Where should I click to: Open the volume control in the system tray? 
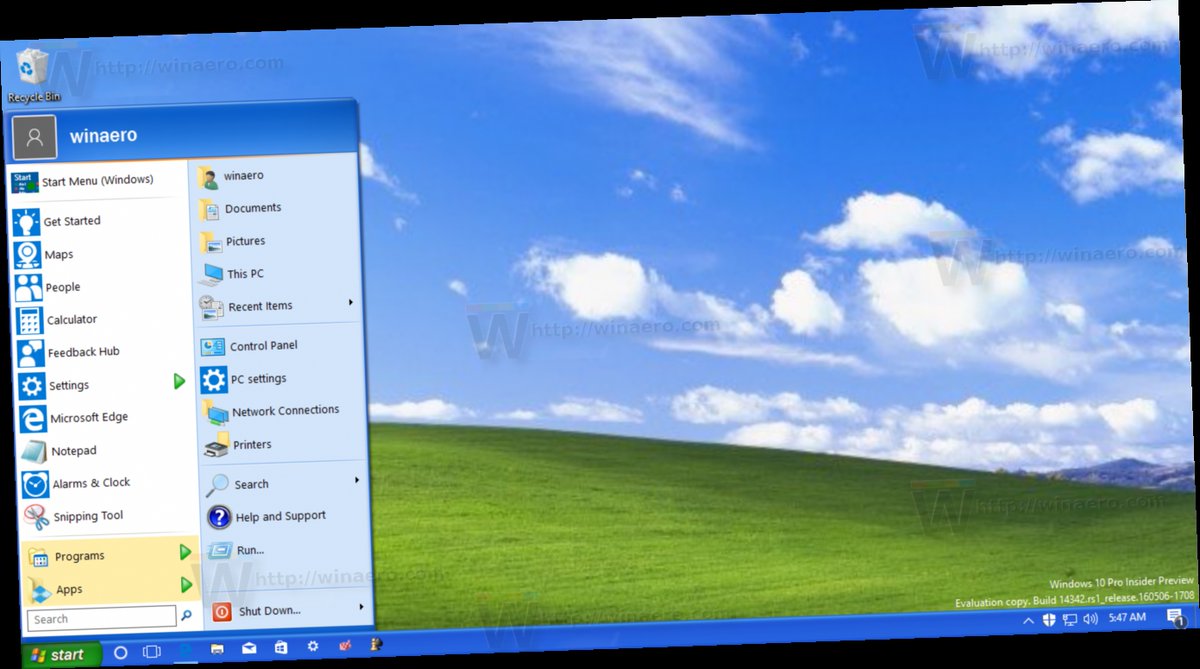coord(1089,620)
